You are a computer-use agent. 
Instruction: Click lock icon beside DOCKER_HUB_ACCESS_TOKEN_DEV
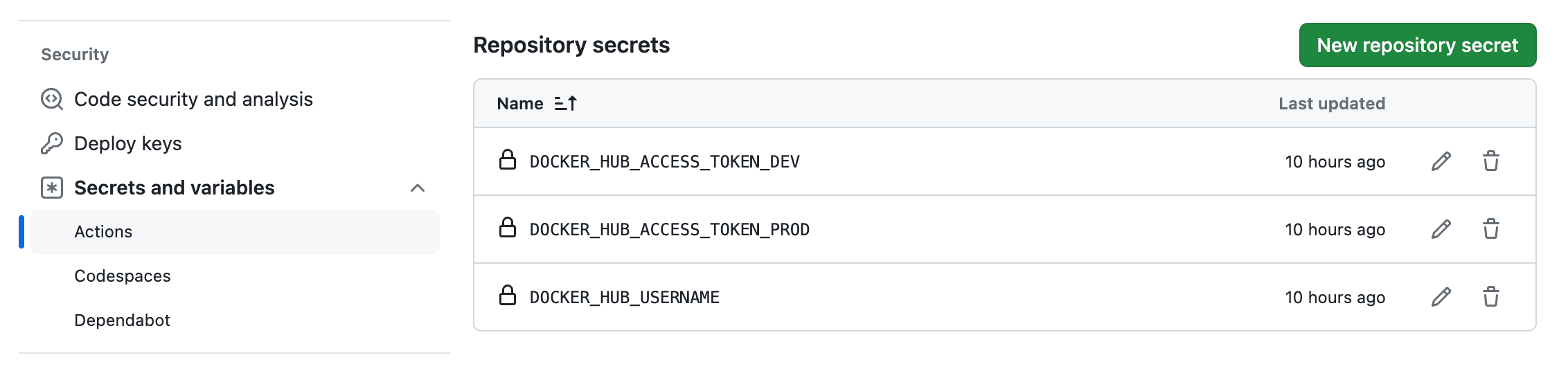tap(508, 160)
